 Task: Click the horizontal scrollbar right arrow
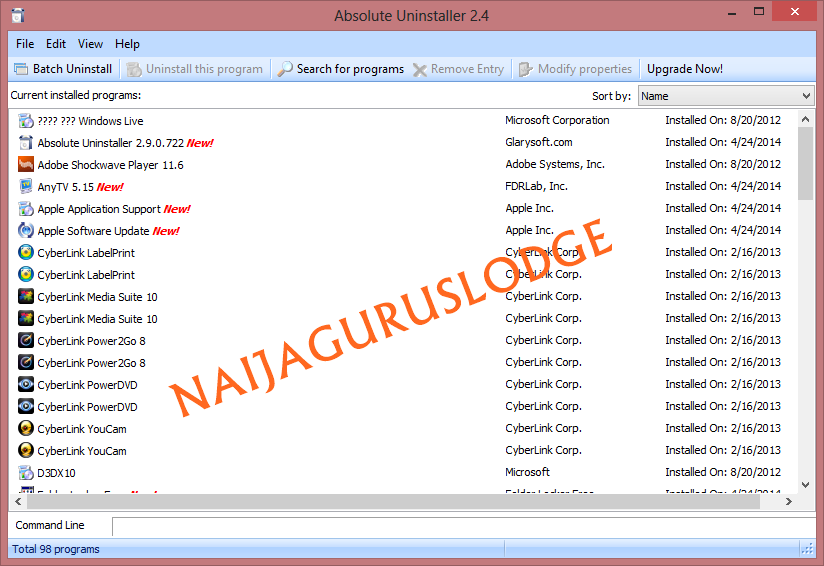tap(789, 501)
